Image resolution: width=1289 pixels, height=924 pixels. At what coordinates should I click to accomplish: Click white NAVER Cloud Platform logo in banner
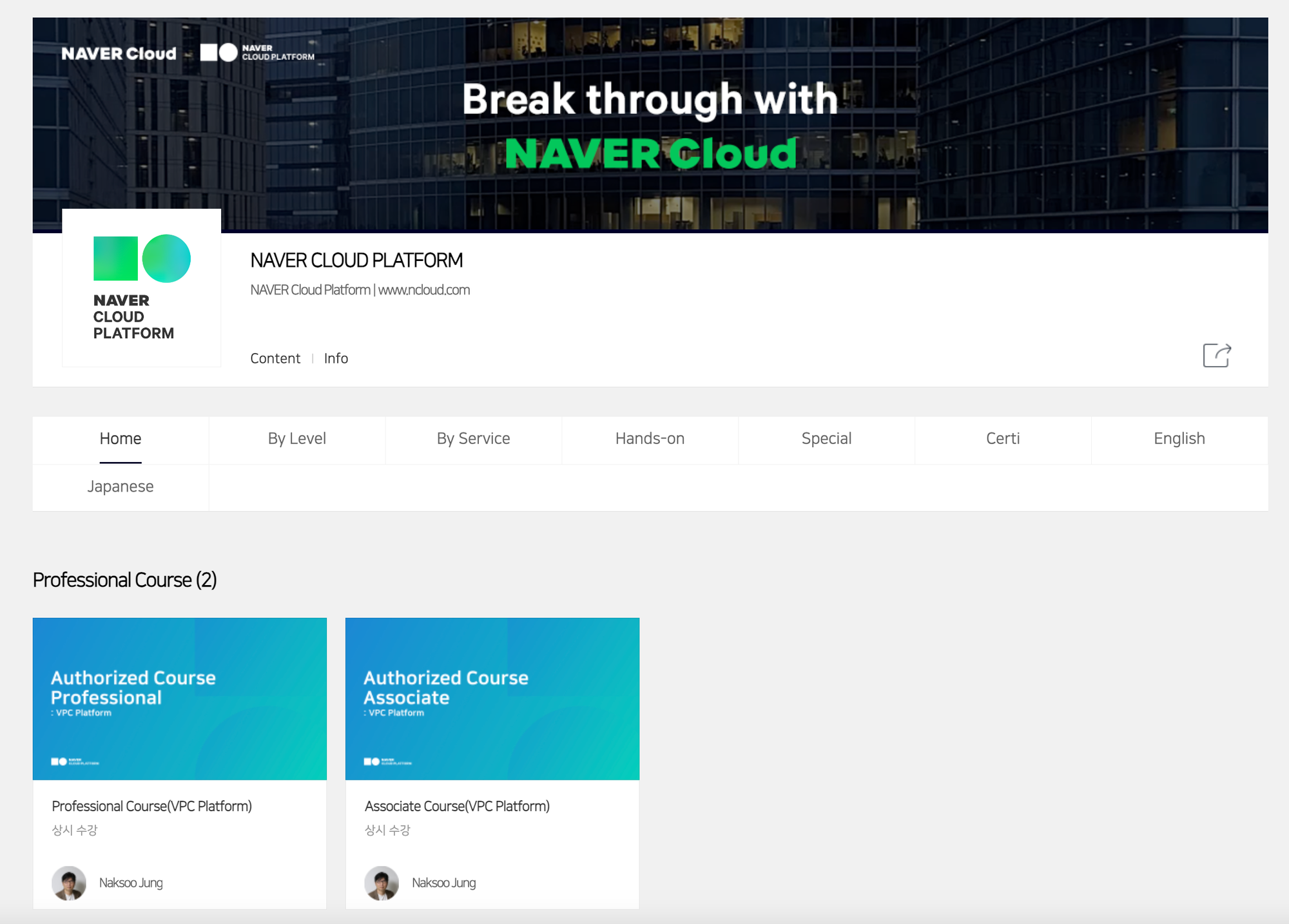[257, 53]
